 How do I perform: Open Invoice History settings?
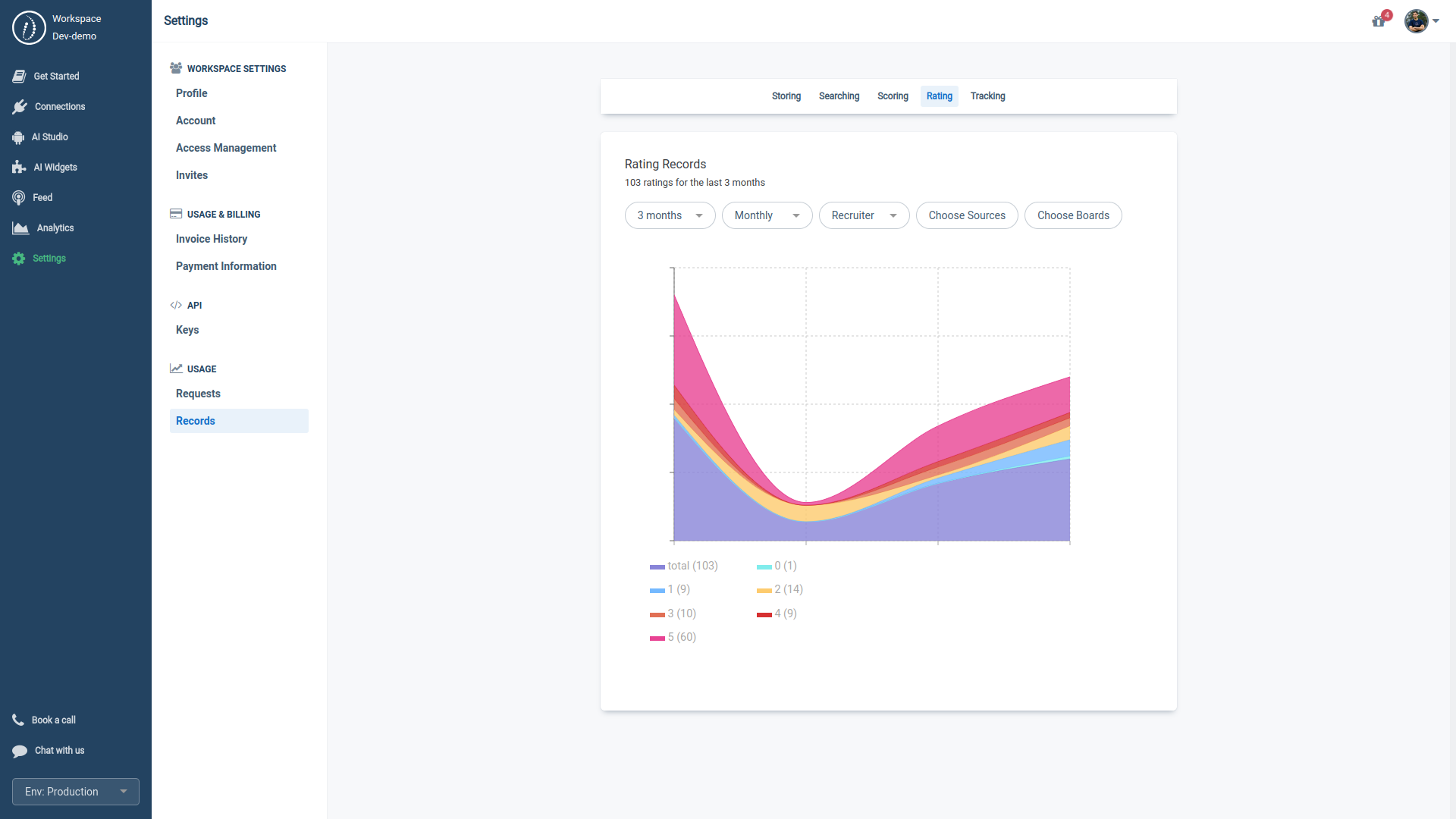[211, 239]
